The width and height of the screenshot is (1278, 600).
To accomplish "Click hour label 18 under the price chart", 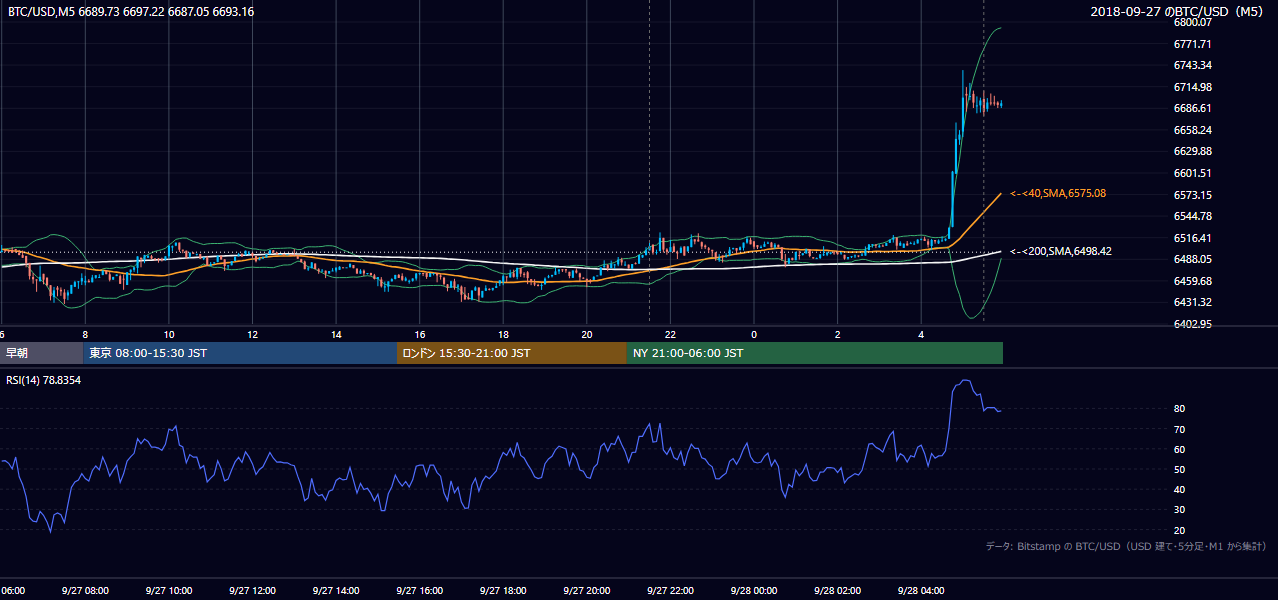I will 503,334.
